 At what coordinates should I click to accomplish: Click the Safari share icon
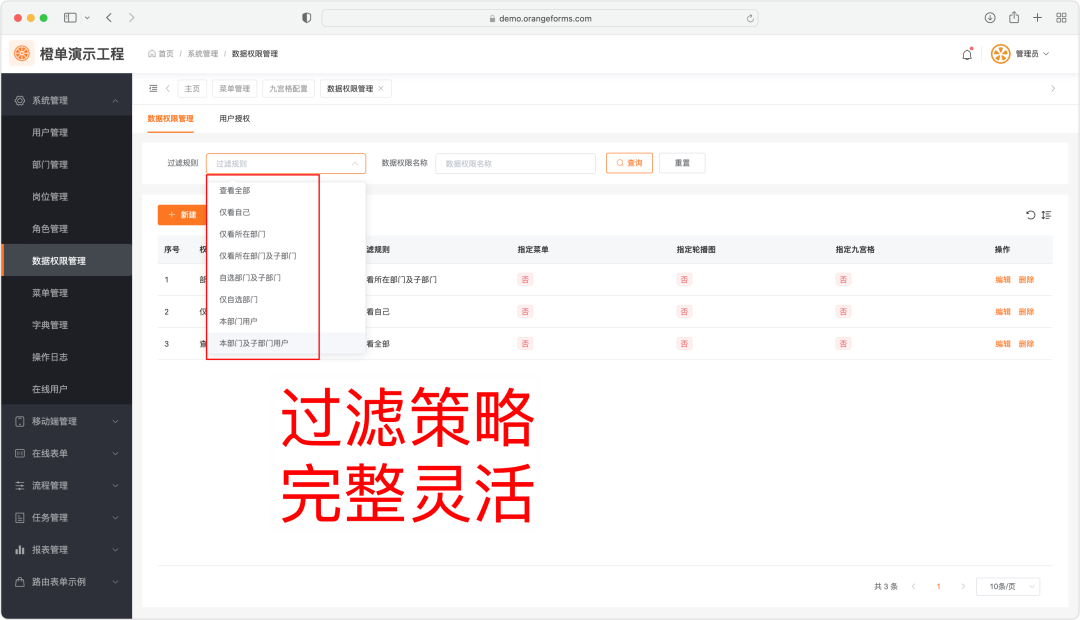coord(1014,18)
